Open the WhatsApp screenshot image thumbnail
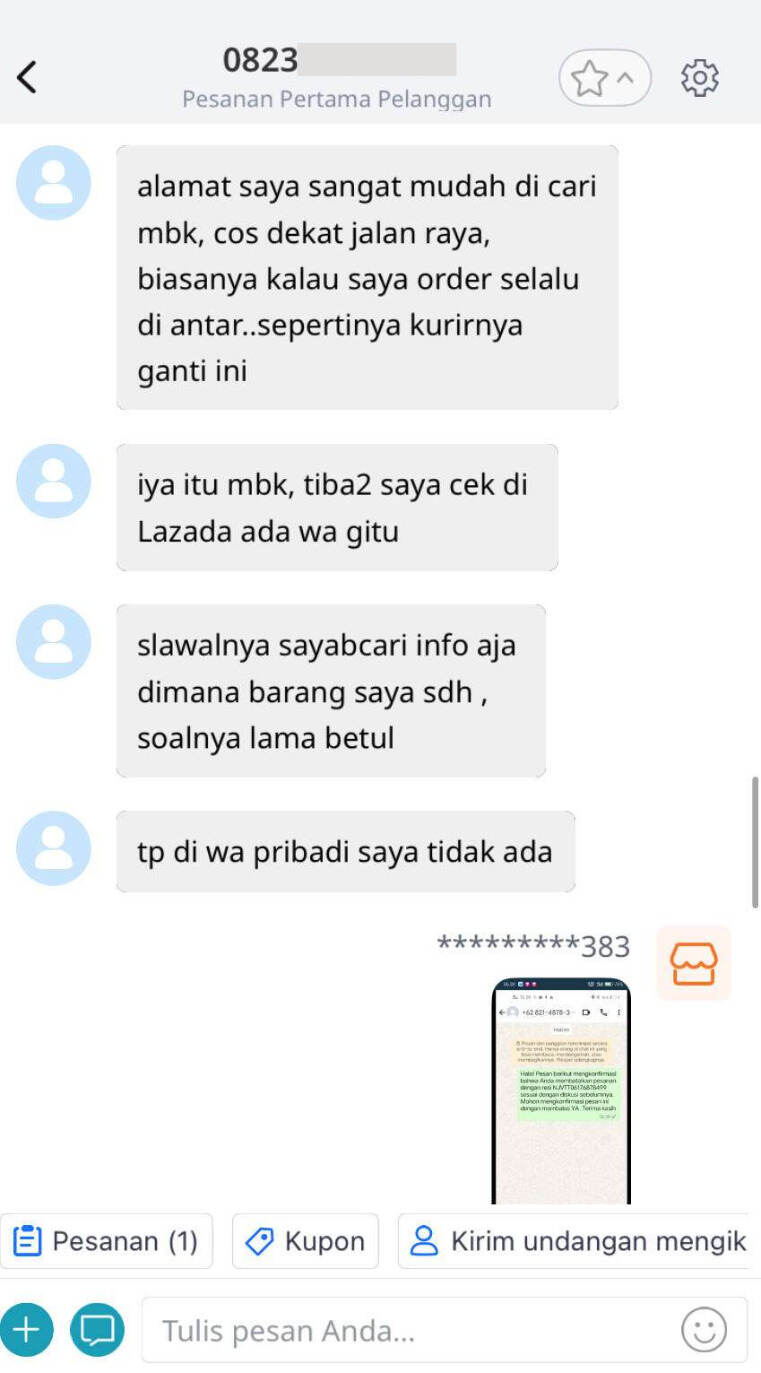The width and height of the screenshot is (761, 1373). pyautogui.click(x=561, y=1091)
